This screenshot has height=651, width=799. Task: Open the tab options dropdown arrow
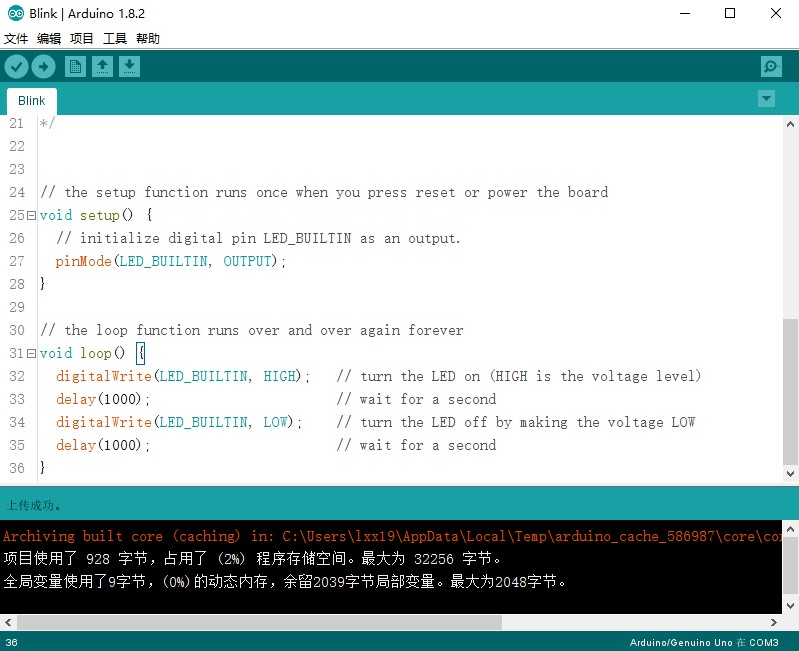[766, 98]
